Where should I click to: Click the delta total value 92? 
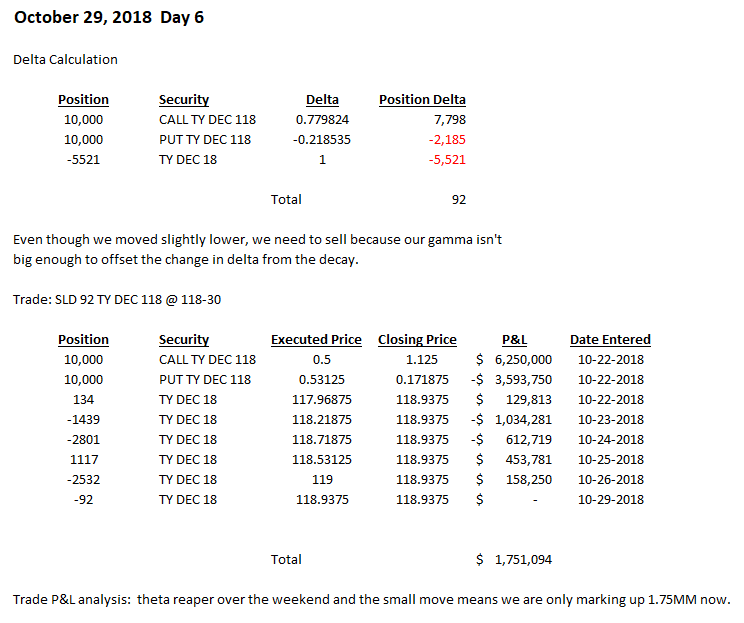click(458, 199)
